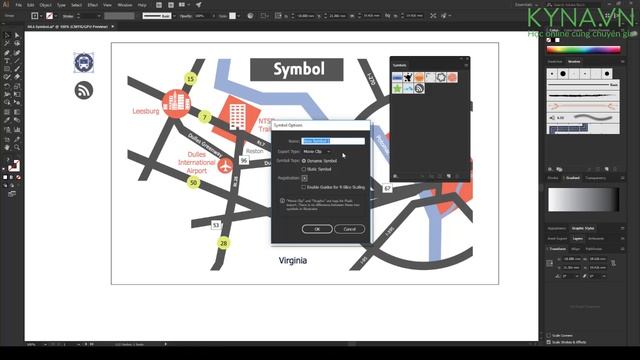Open the File menu
Image resolution: width=640 pixels, height=360 pixels.
(18, 5)
